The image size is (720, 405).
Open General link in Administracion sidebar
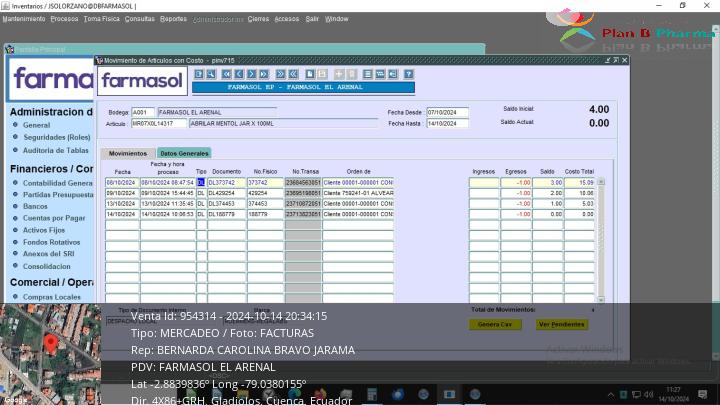pos(36,125)
